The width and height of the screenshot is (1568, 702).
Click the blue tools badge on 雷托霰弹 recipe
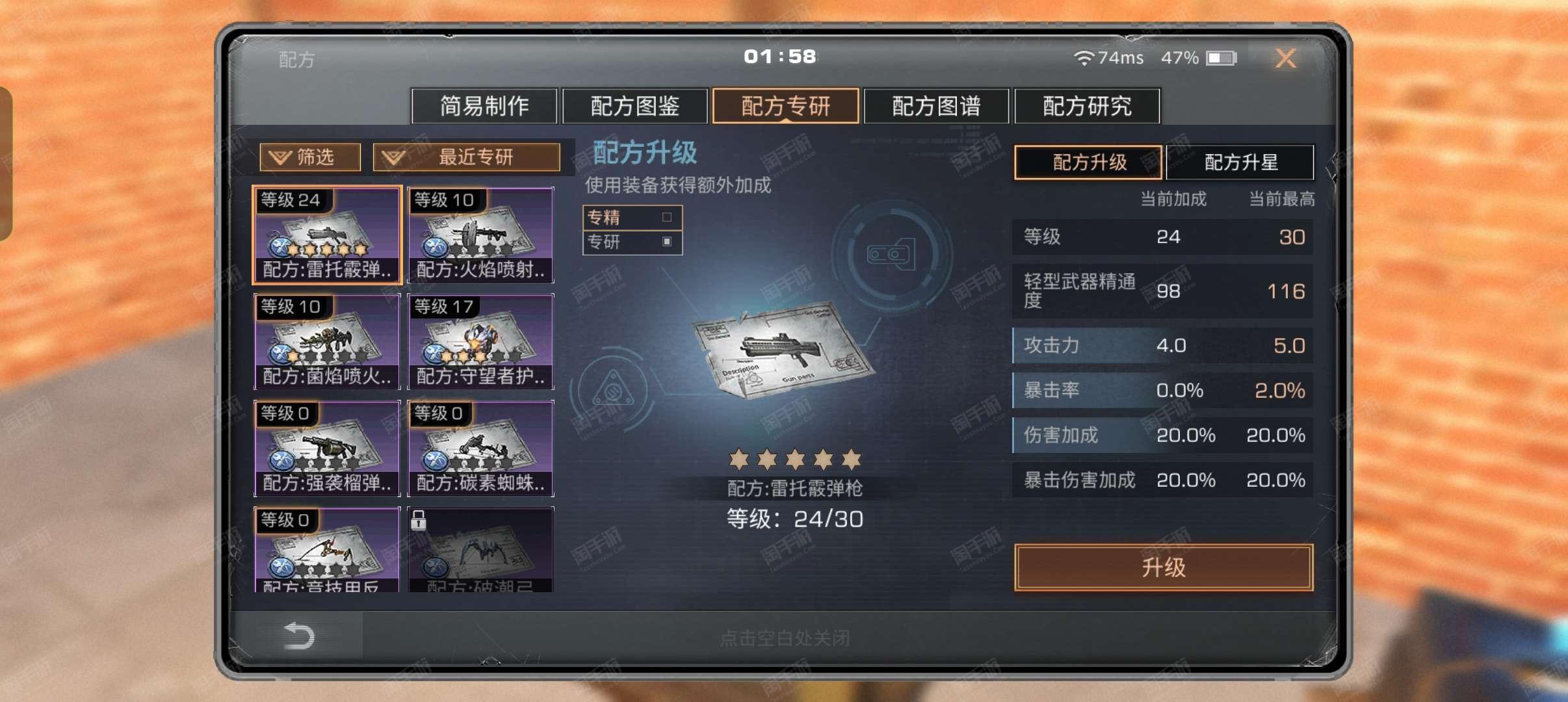pos(281,246)
